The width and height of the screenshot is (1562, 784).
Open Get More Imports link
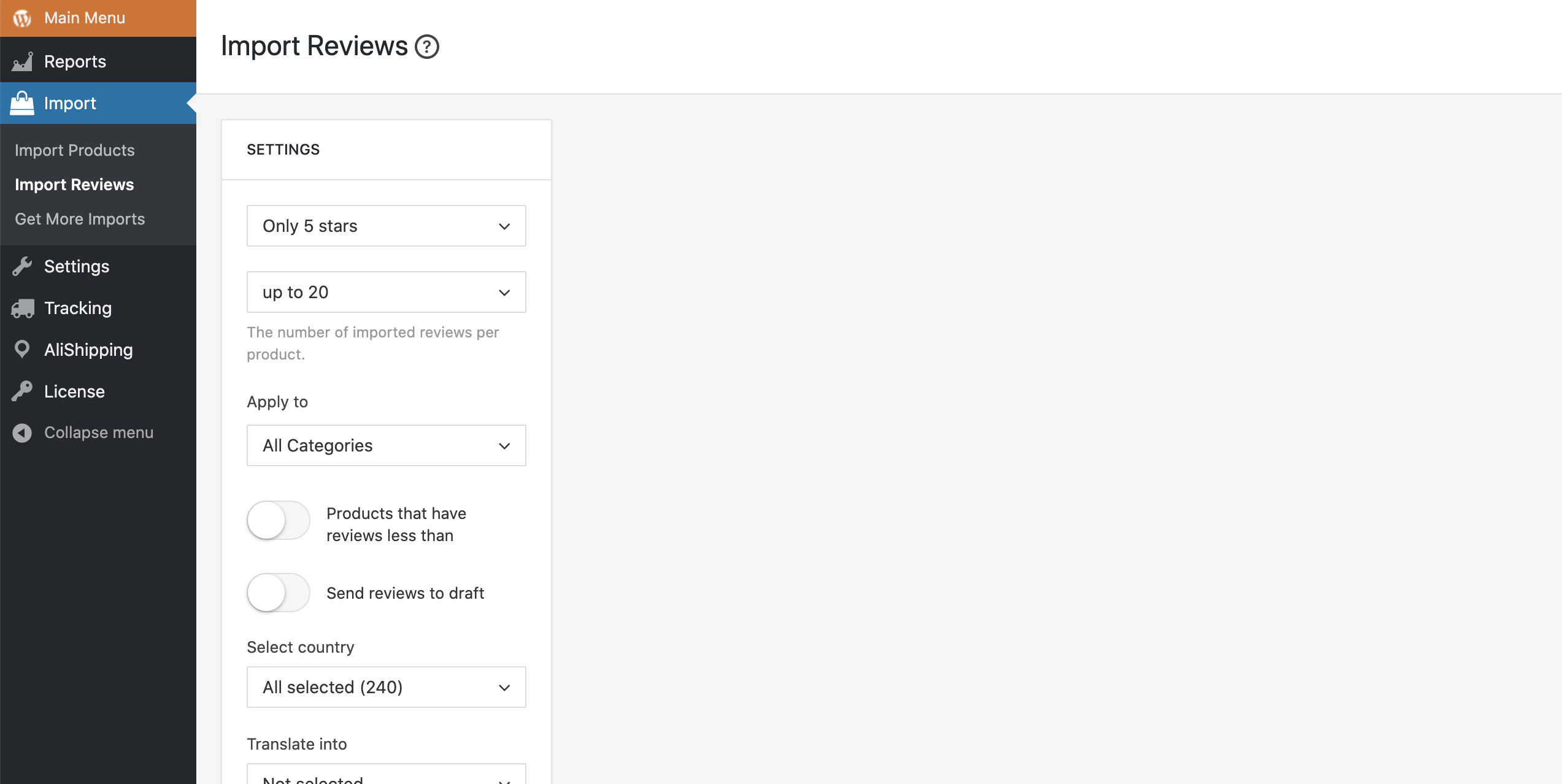[80, 219]
